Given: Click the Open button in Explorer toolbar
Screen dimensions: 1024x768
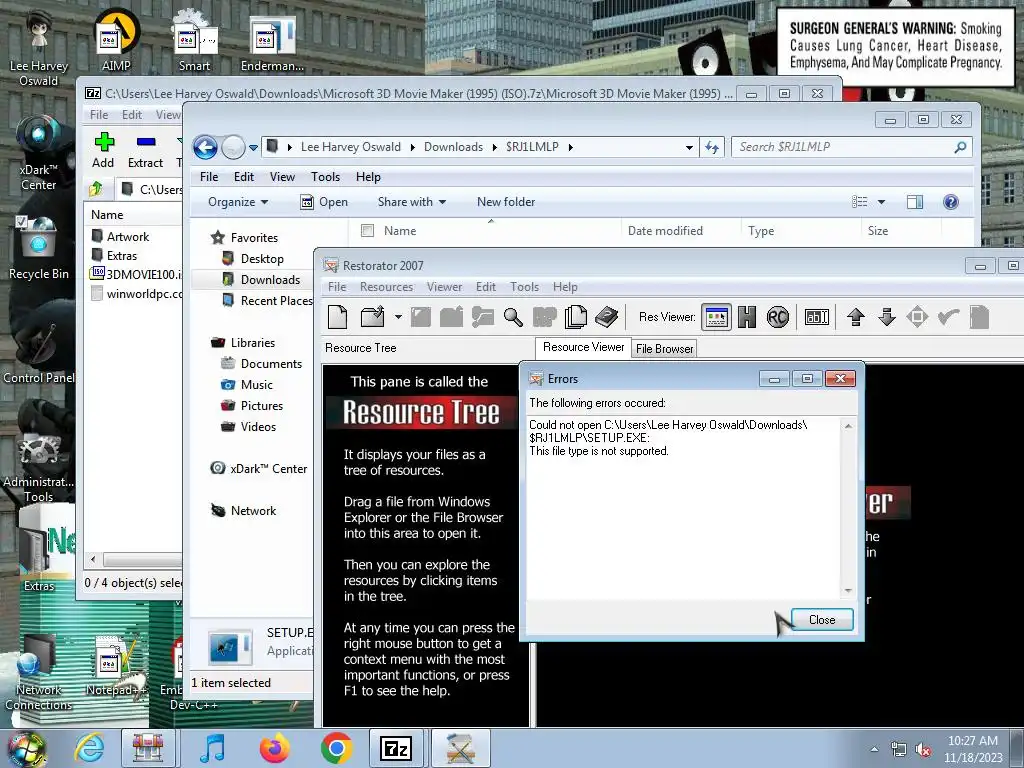Looking at the screenshot, I should 324,202.
